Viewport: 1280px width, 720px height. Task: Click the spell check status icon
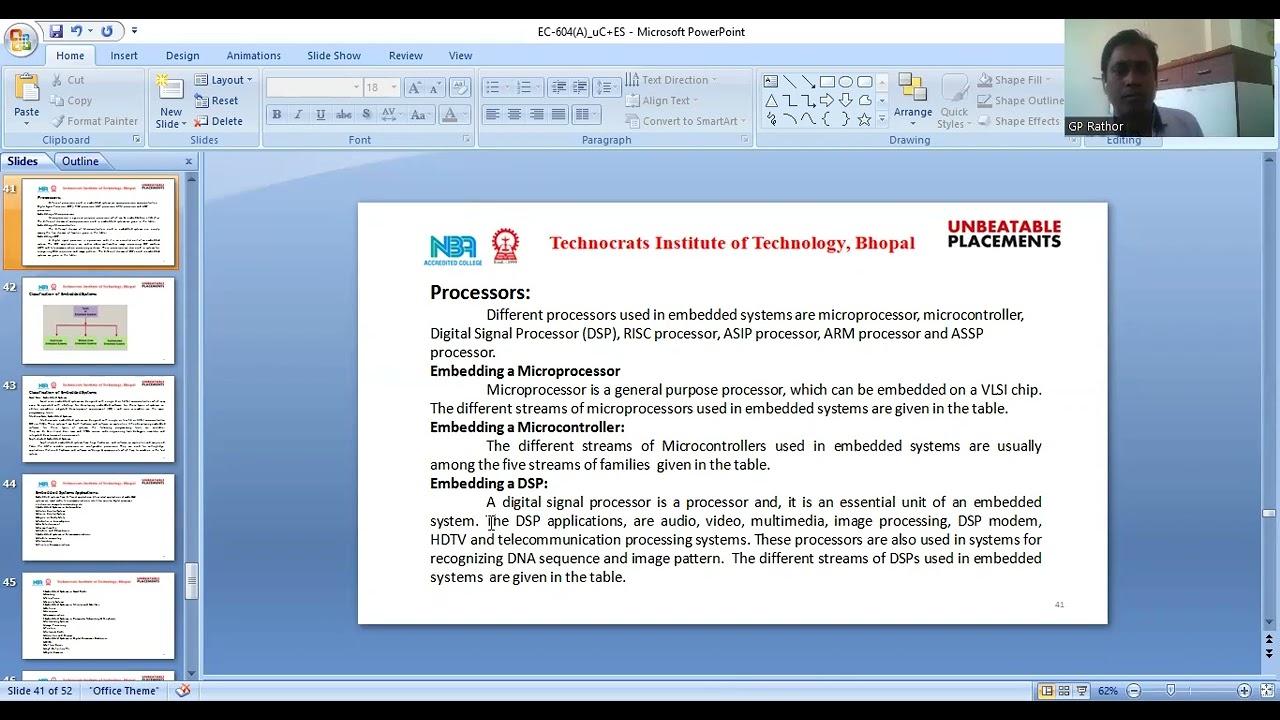(183, 691)
